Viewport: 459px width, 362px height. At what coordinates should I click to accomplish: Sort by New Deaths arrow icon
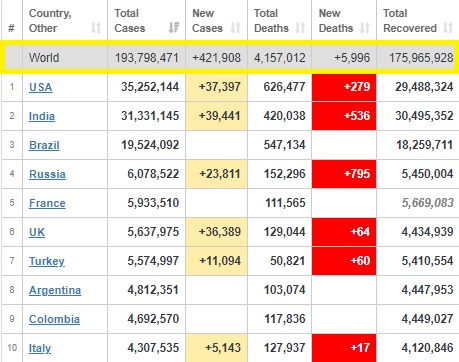pyautogui.click(x=365, y=28)
